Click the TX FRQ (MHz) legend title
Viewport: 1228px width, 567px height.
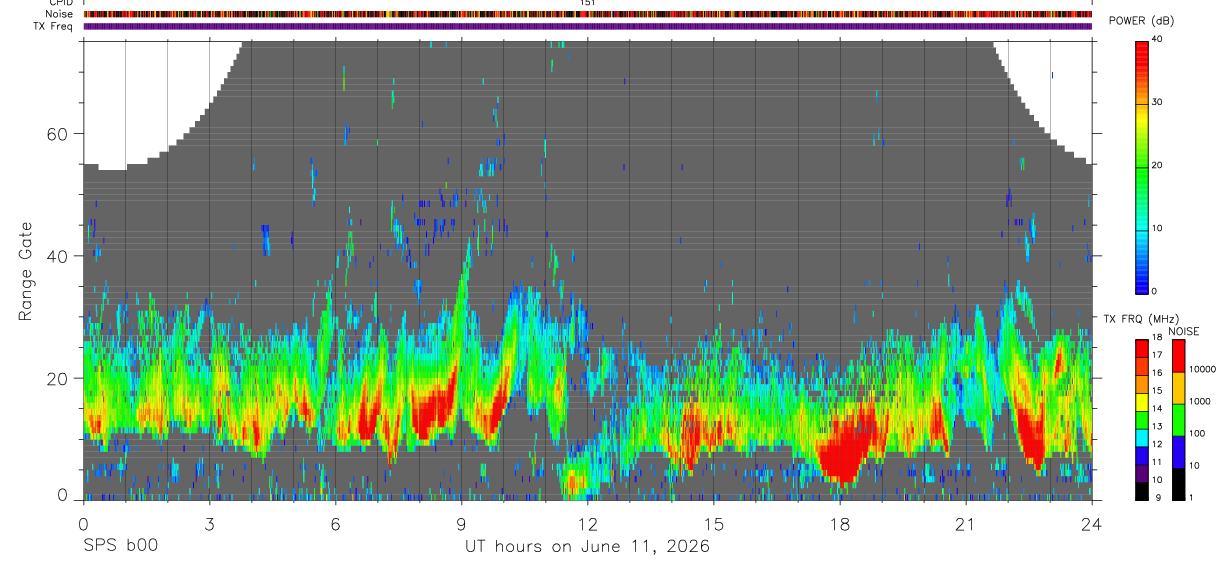click(x=1137, y=319)
